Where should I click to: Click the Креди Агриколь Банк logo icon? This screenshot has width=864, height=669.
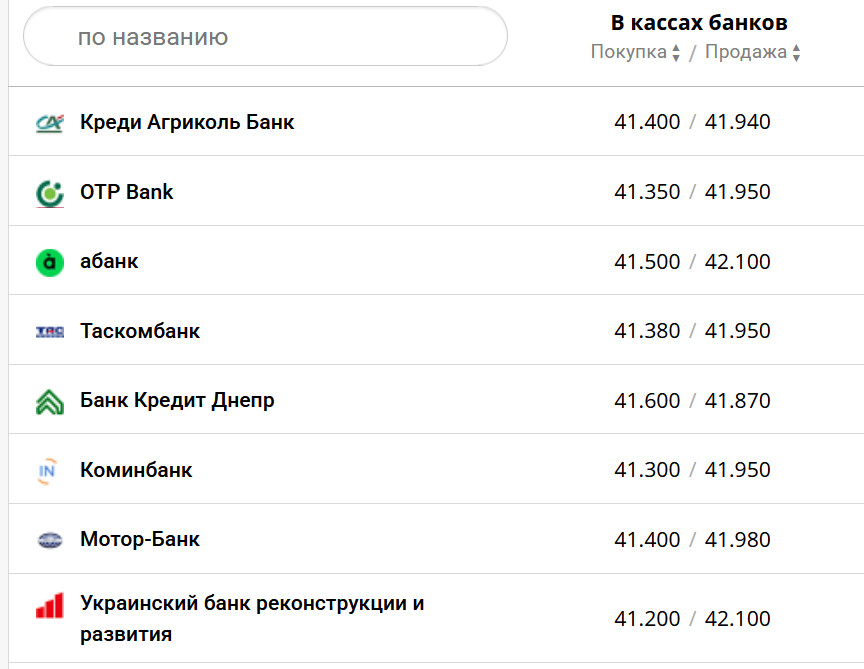pyautogui.click(x=49, y=123)
